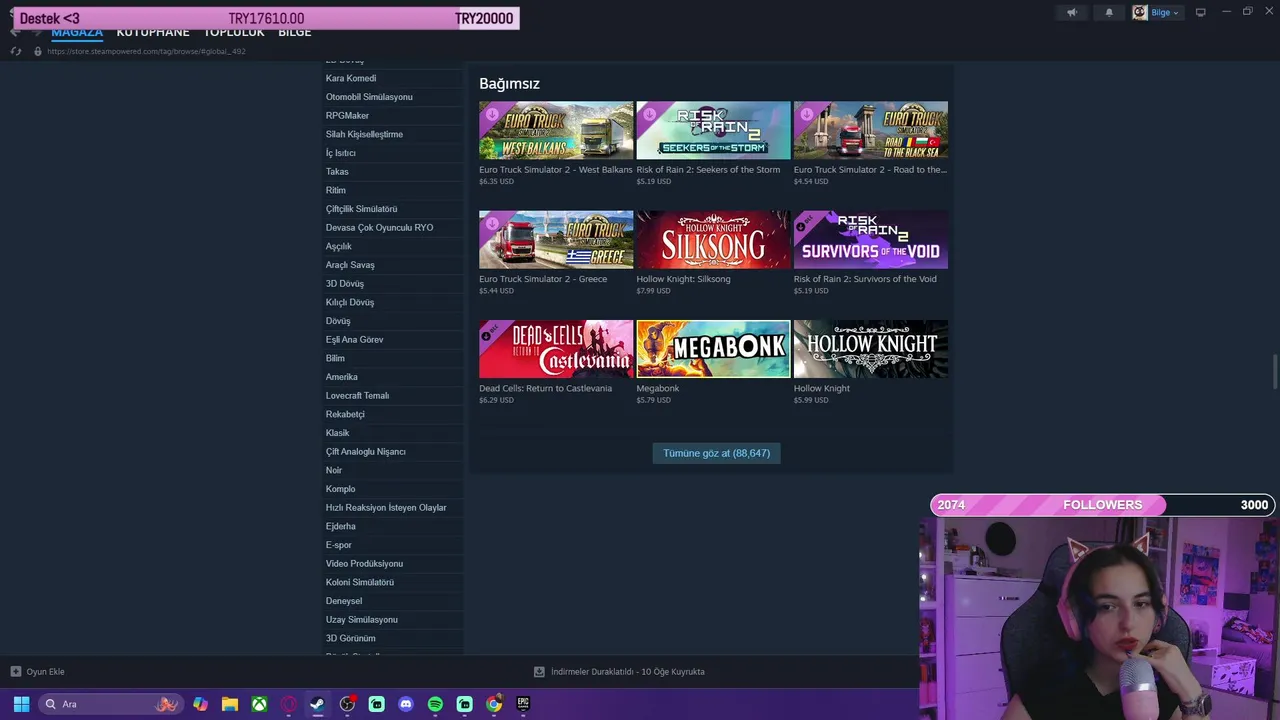The height and width of the screenshot is (720, 1280).
Task: Select the Otomobil Simülasyonu tag
Action: (x=369, y=97)
